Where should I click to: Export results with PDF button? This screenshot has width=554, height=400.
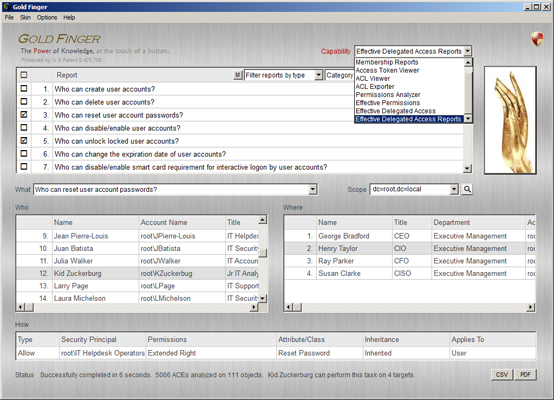pyautogui.click(x=525, y=375)
